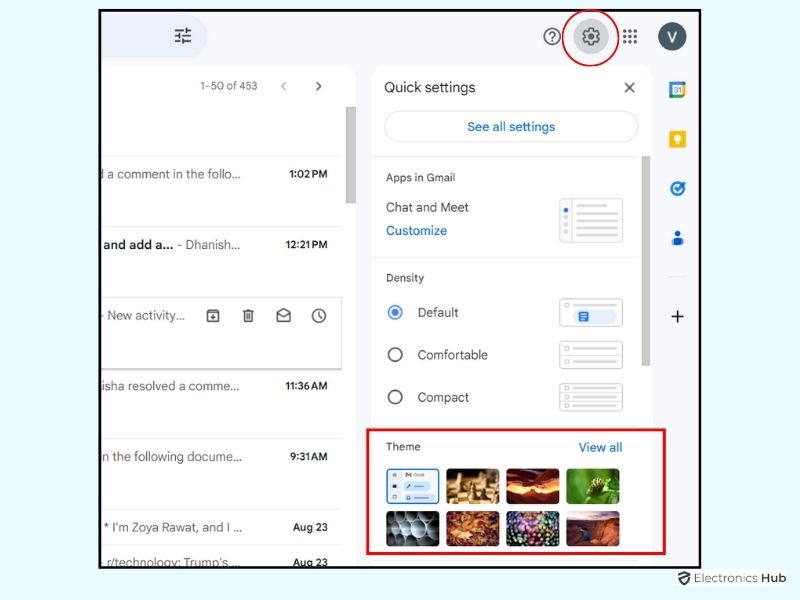Viewport: 800px width, 600px height.
Task: Choose the Compact density radio button
Action: [395, 397]
